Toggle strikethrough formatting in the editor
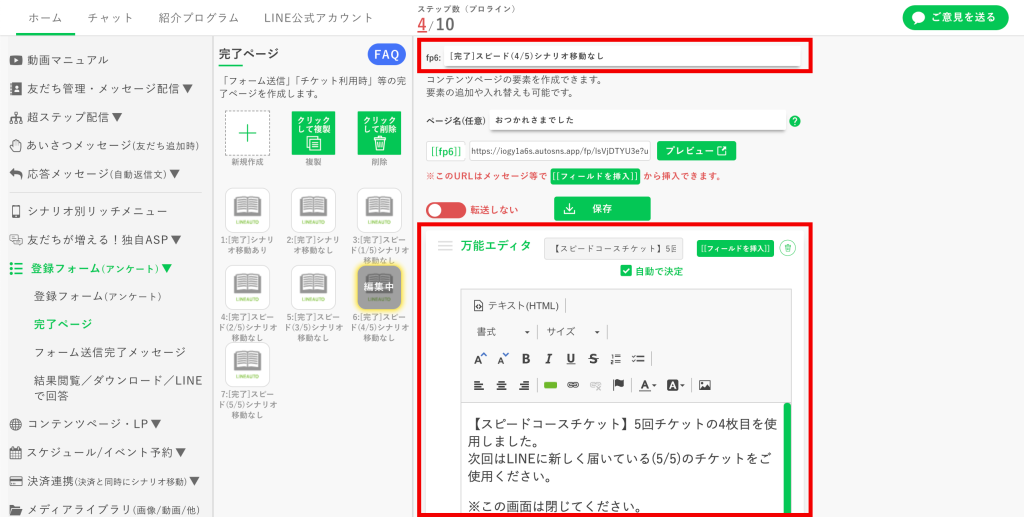Screen dimensions: 1024x517 [x=593, y=358]
